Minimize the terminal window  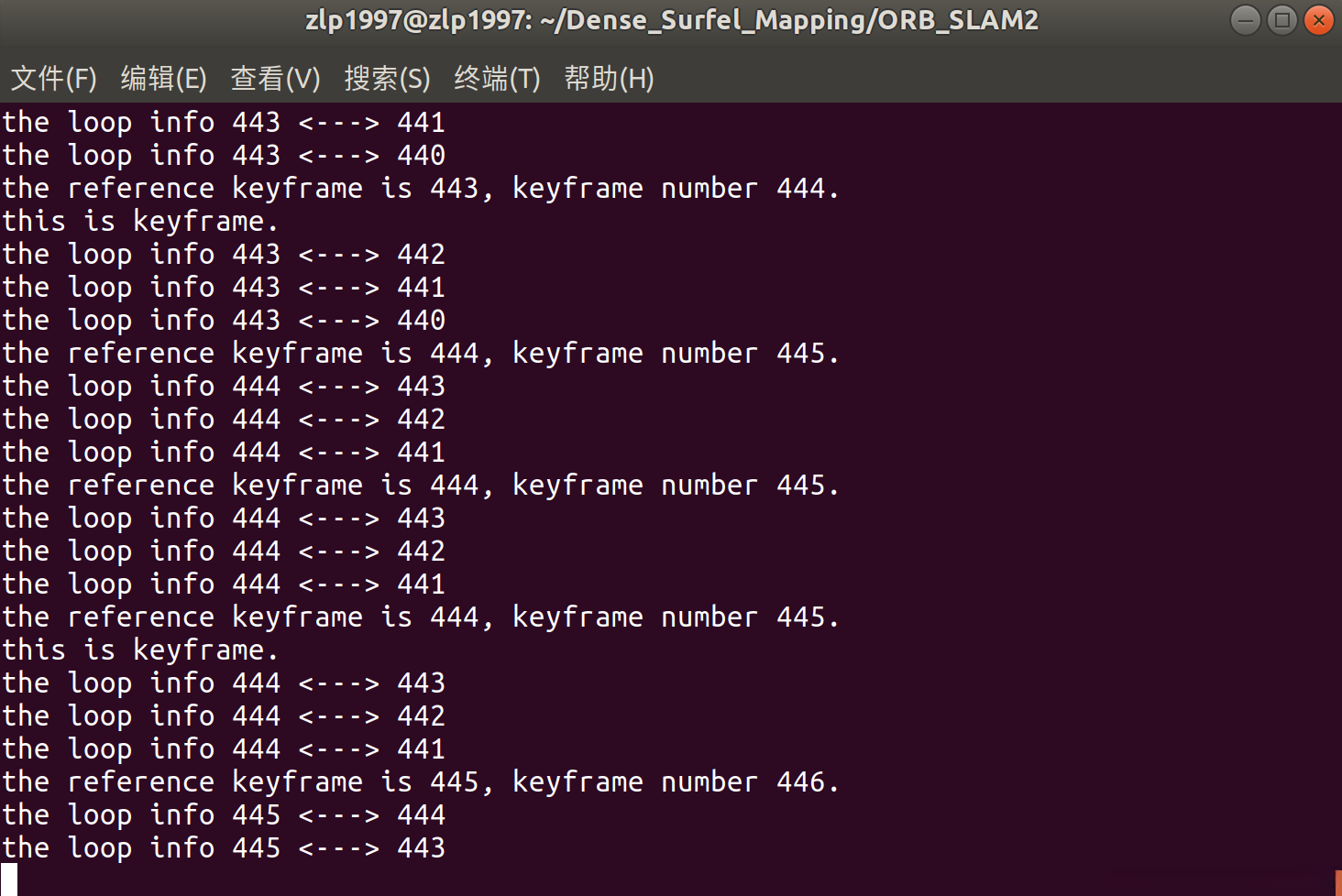1245,19
